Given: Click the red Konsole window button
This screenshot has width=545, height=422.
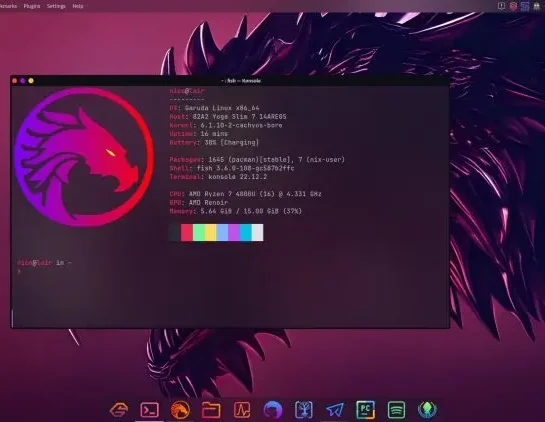Looking at the screenshot, I should coord(14,81).
